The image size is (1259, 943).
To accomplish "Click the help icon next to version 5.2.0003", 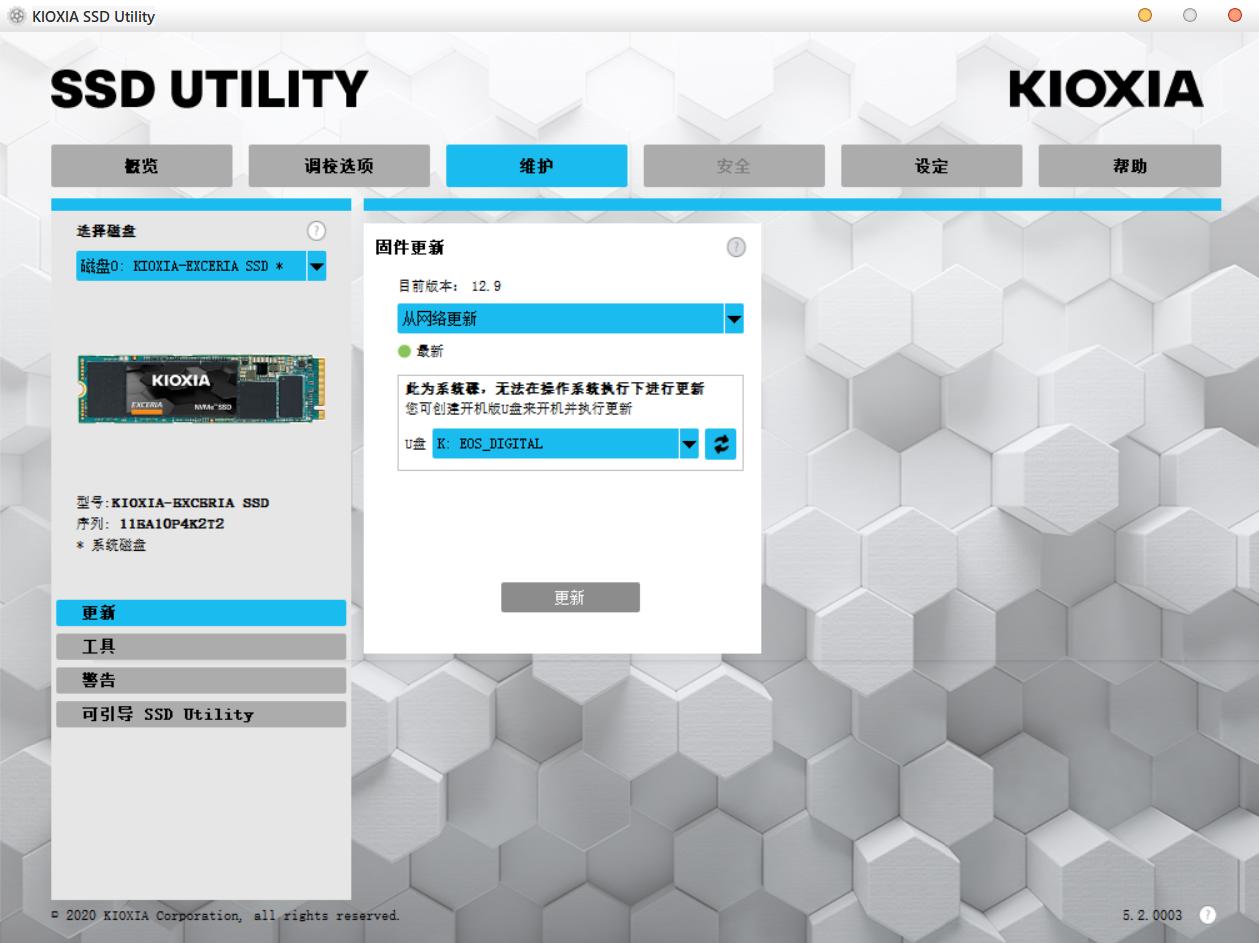I will click(1208, 915).
